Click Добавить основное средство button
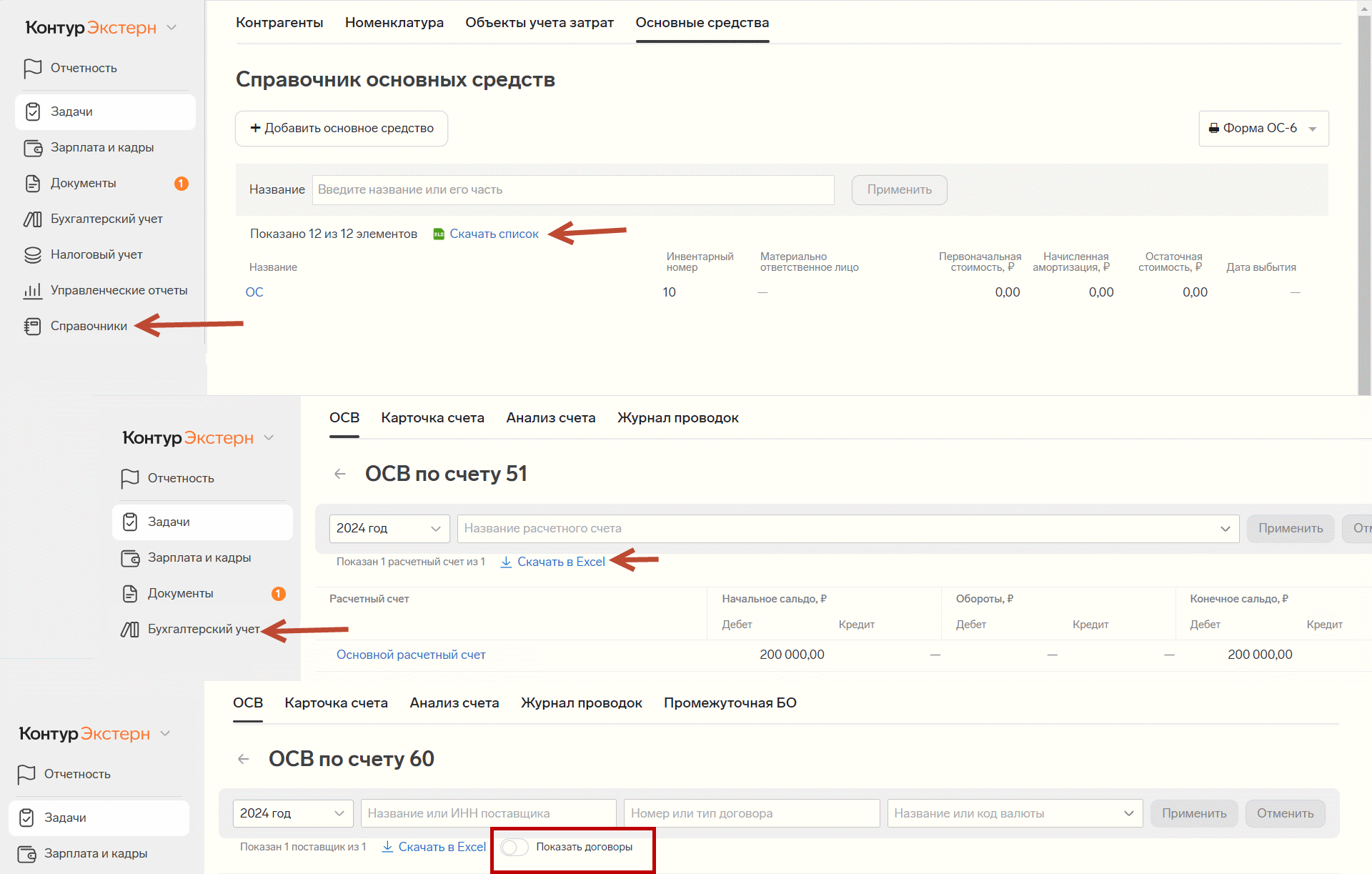Viewport: 1372px width, 874px height. pos(342,129)
